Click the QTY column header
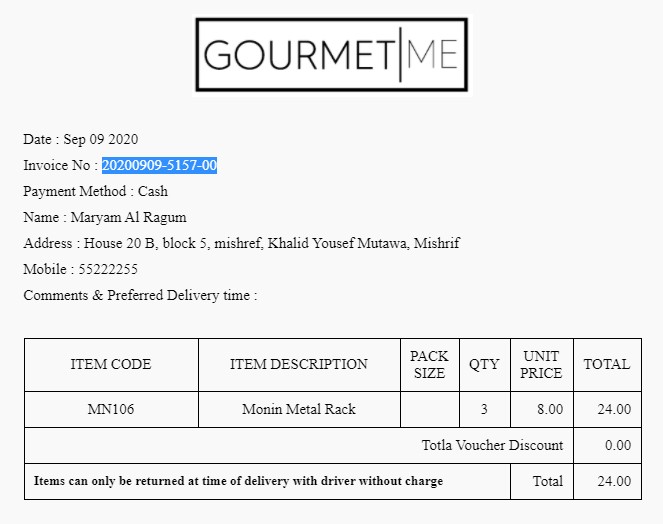The height and width of the screenshot is (524, 663). pyautogui.click(x=484, y=364)
